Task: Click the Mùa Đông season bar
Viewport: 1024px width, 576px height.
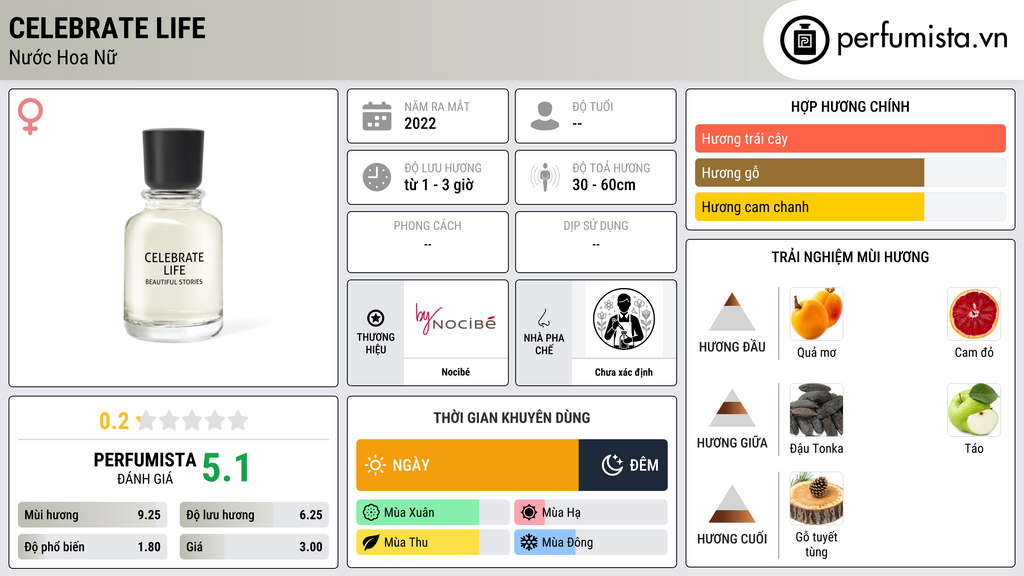Action: tap(591, 542)
